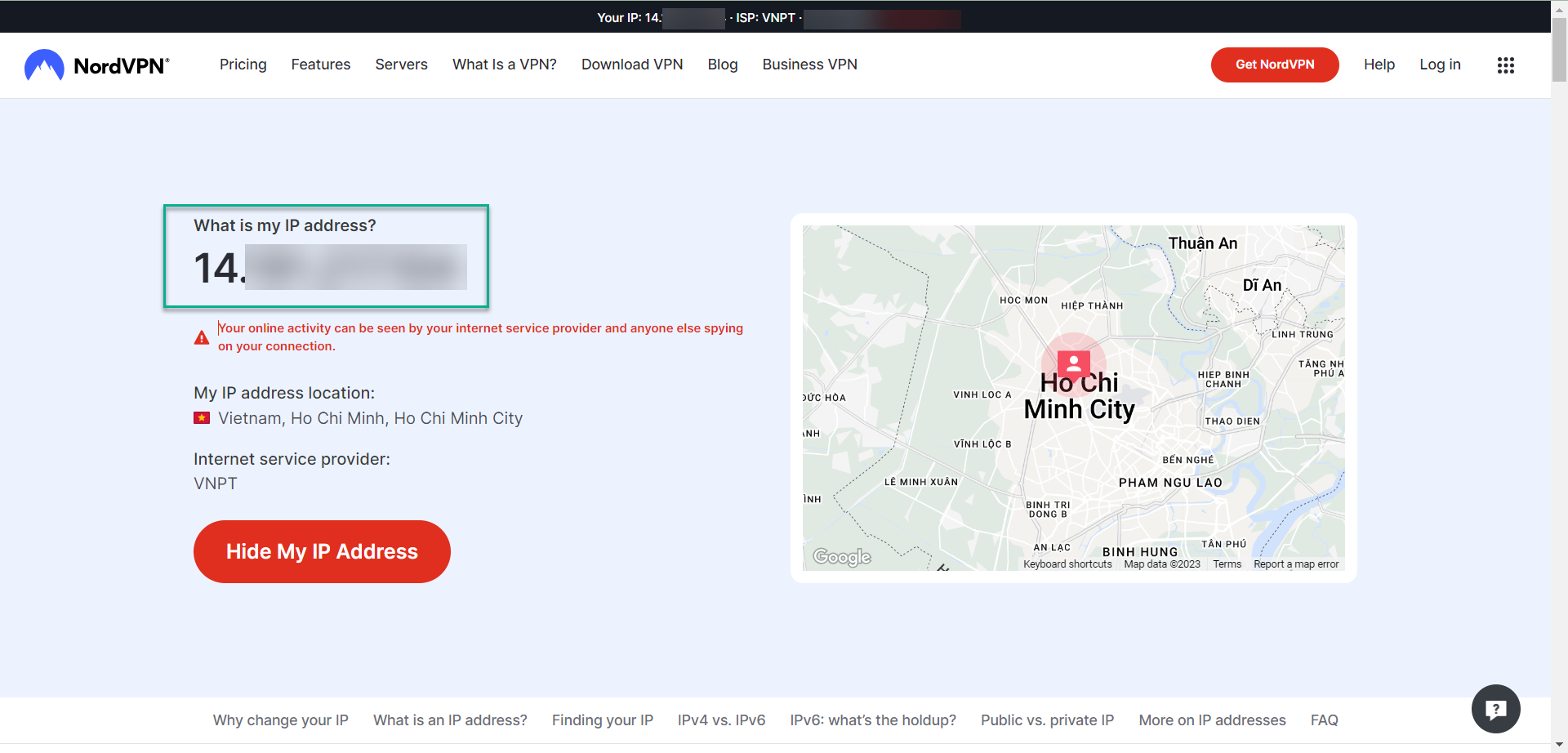Jump to IPv4 vs. IPv6 section
The image size is (1568, 753).
[721, 720]
